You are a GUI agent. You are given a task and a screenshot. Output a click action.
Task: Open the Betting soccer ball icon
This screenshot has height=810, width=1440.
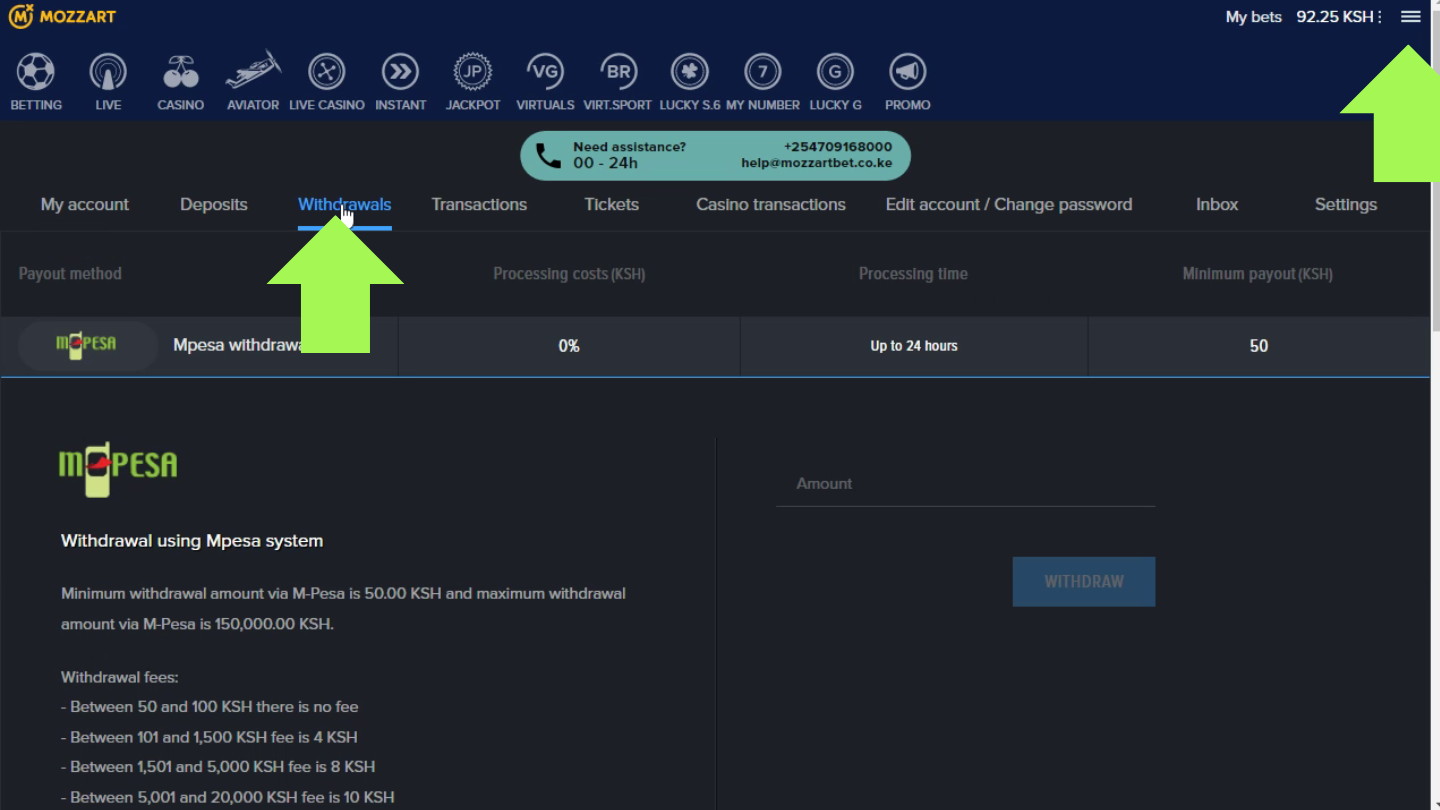(36, 73)
